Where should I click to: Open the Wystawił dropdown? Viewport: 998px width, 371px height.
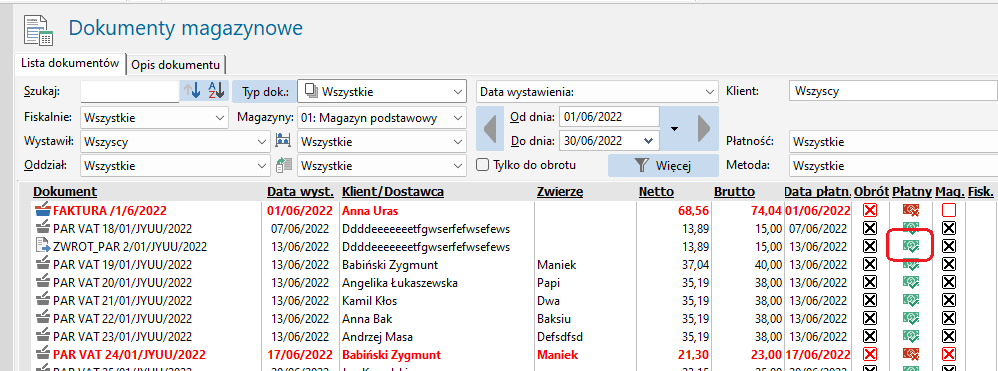pos(175,141)
